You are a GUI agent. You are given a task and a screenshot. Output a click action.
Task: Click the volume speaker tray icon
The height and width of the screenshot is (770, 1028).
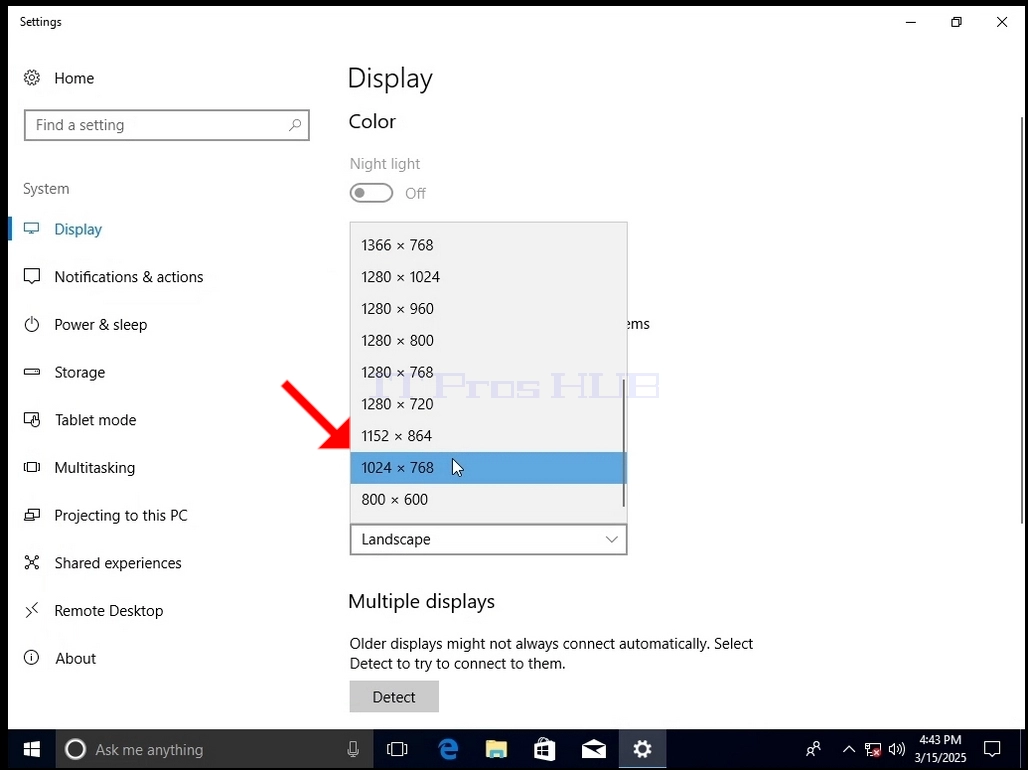(897, 749)
